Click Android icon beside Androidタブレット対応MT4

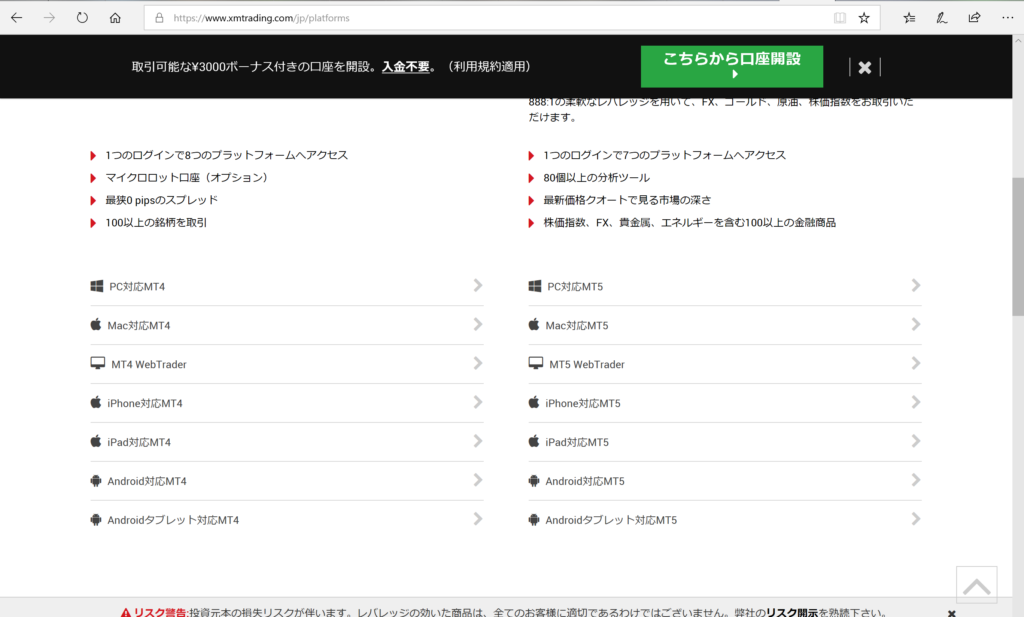(96, 520)
